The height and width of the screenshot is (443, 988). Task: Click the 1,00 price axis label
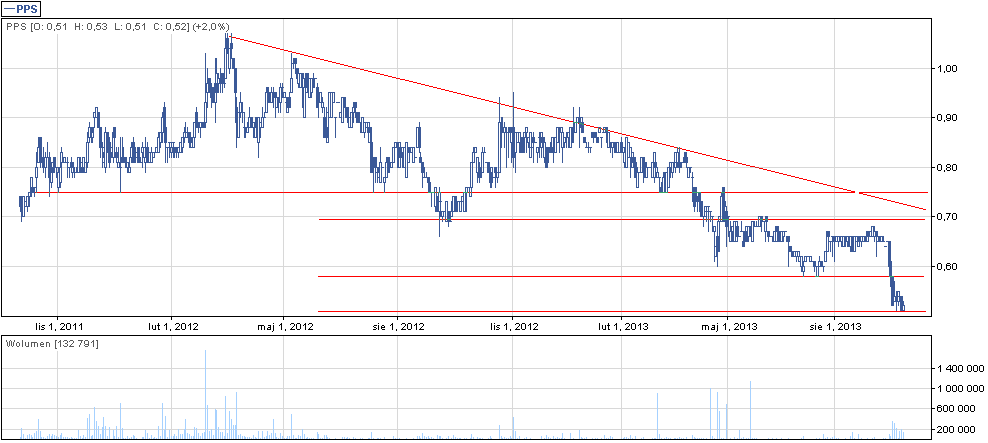coord(945,69)
